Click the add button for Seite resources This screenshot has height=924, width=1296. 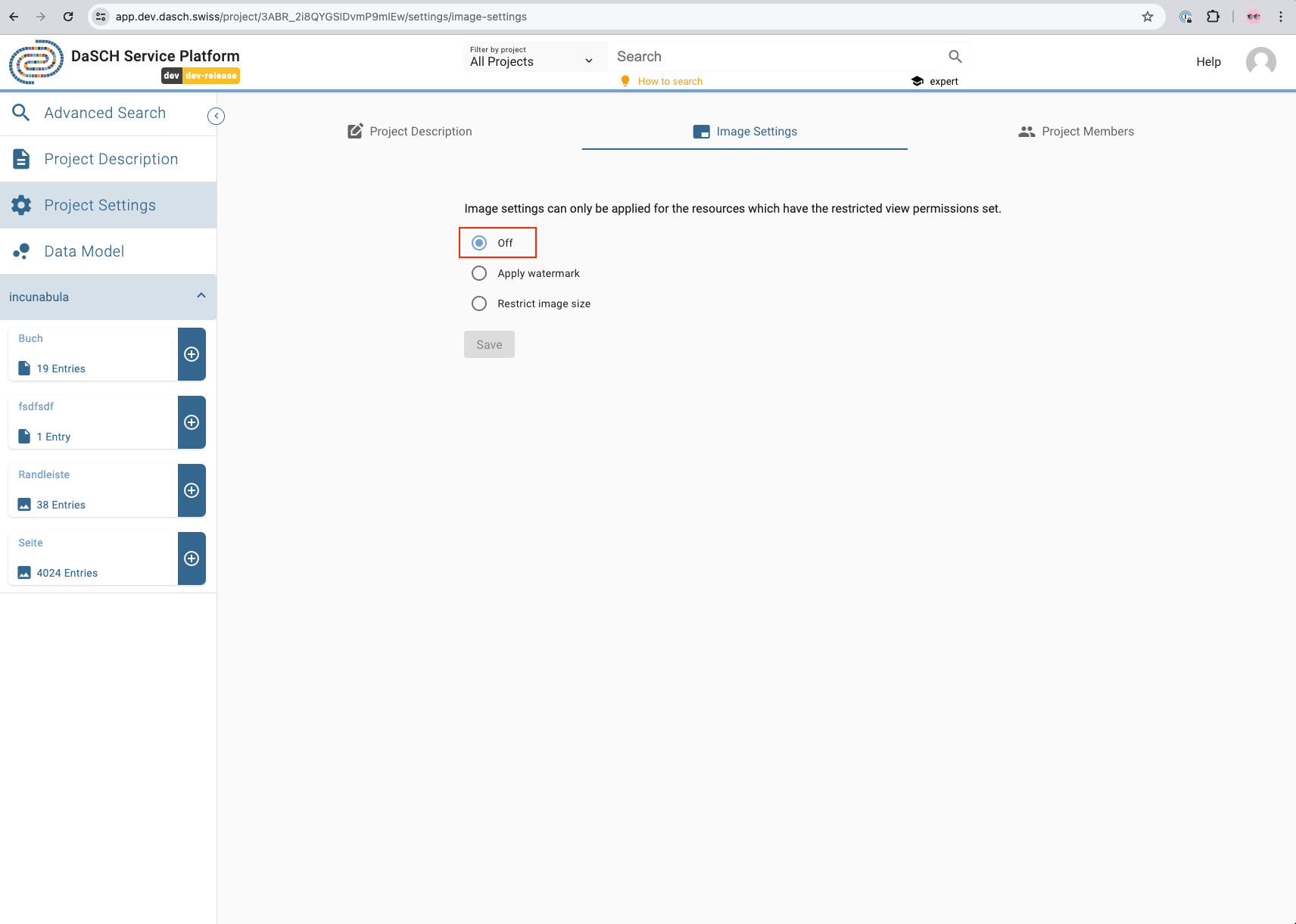click(192, 558)
